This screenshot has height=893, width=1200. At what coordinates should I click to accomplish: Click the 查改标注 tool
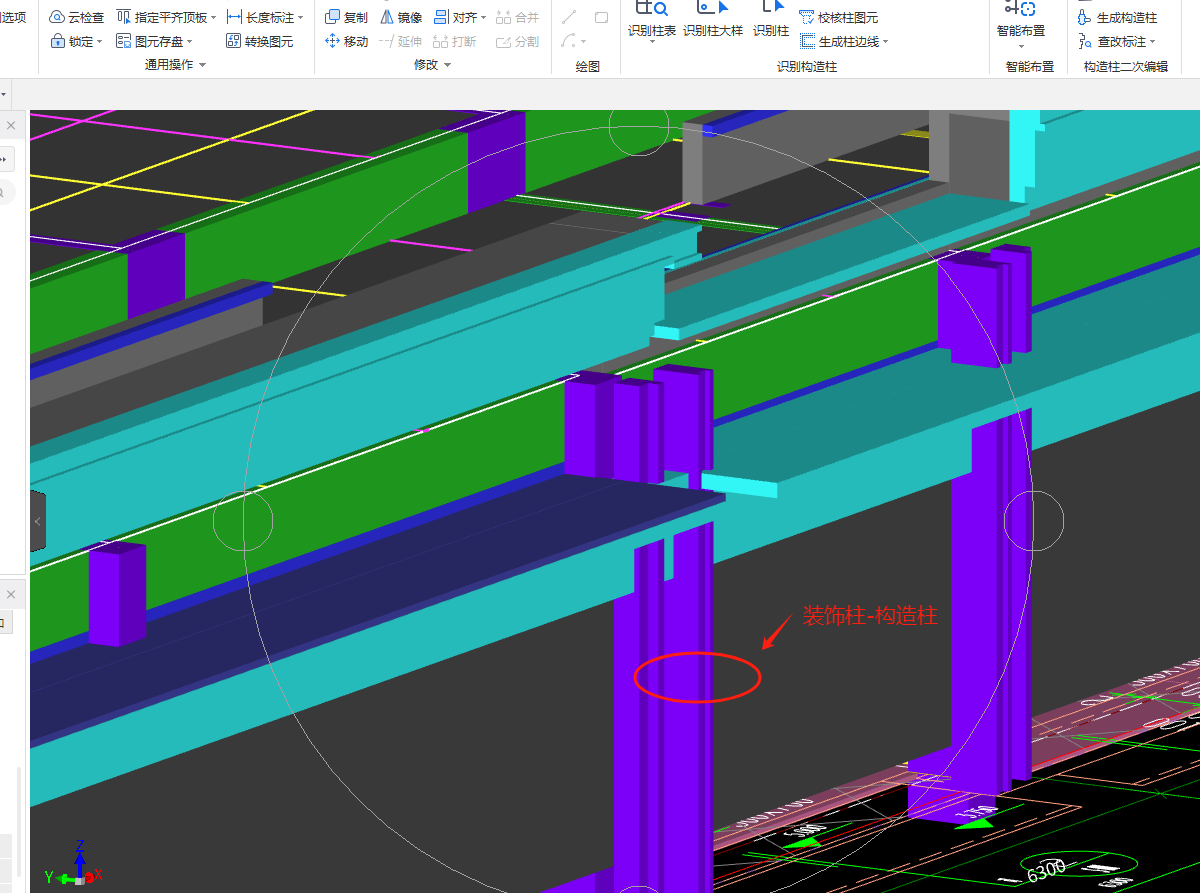[x=1111, y=41]
